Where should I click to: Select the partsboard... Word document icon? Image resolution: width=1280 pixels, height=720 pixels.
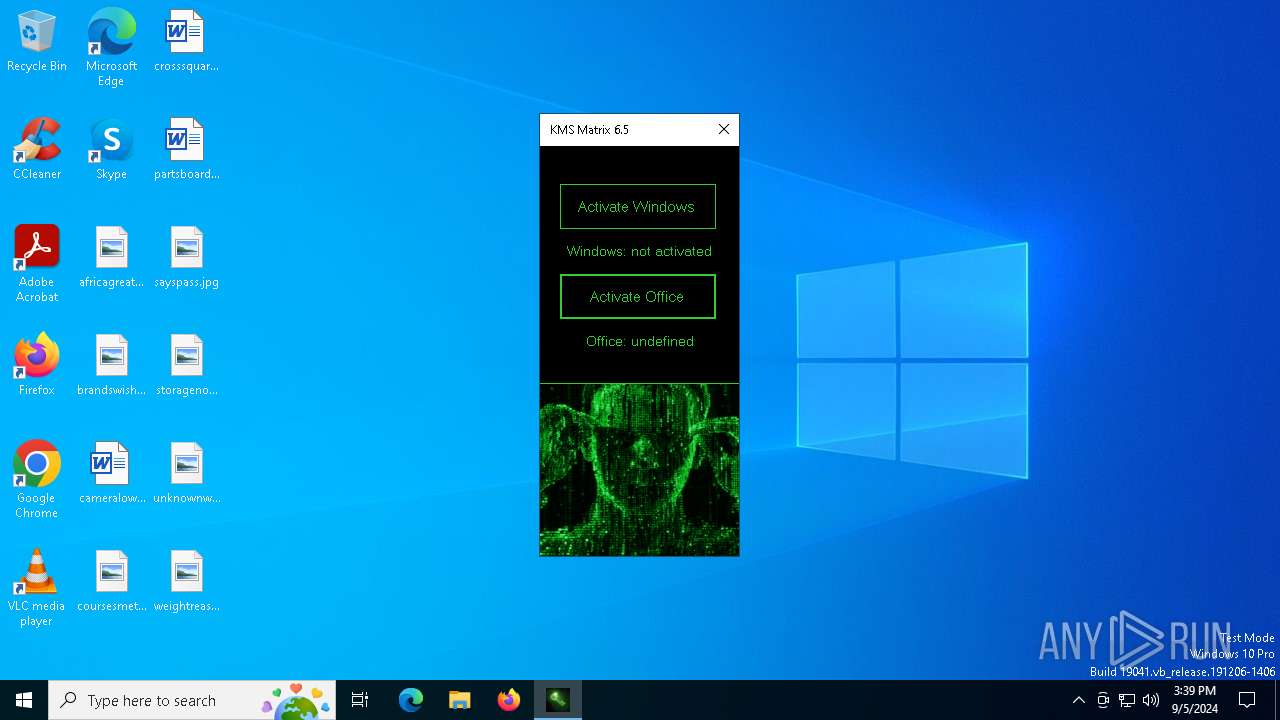[x=186, y=150]
